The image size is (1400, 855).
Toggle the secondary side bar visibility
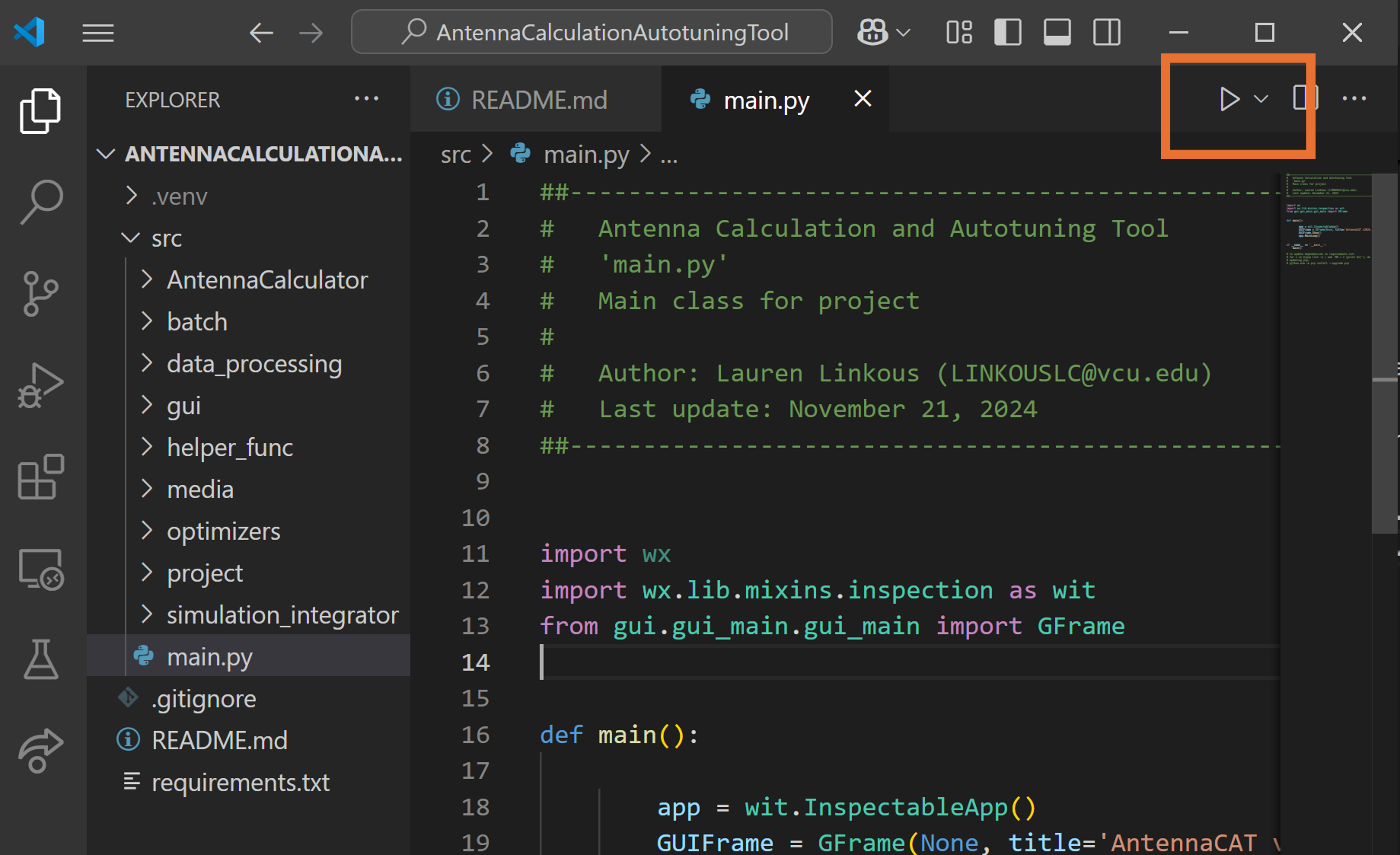pyautogui.click(x=1107, y=32)
